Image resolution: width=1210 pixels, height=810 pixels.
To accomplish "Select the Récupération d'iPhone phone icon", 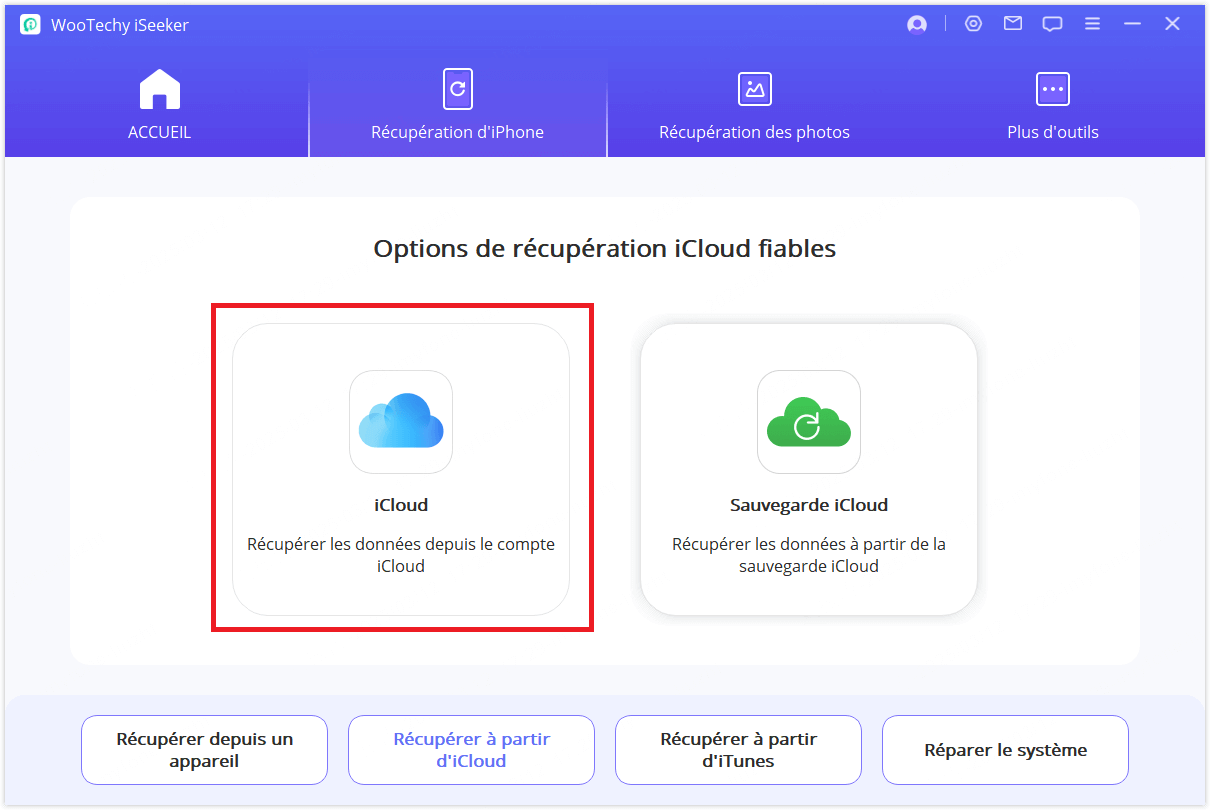I will (457, 89).
